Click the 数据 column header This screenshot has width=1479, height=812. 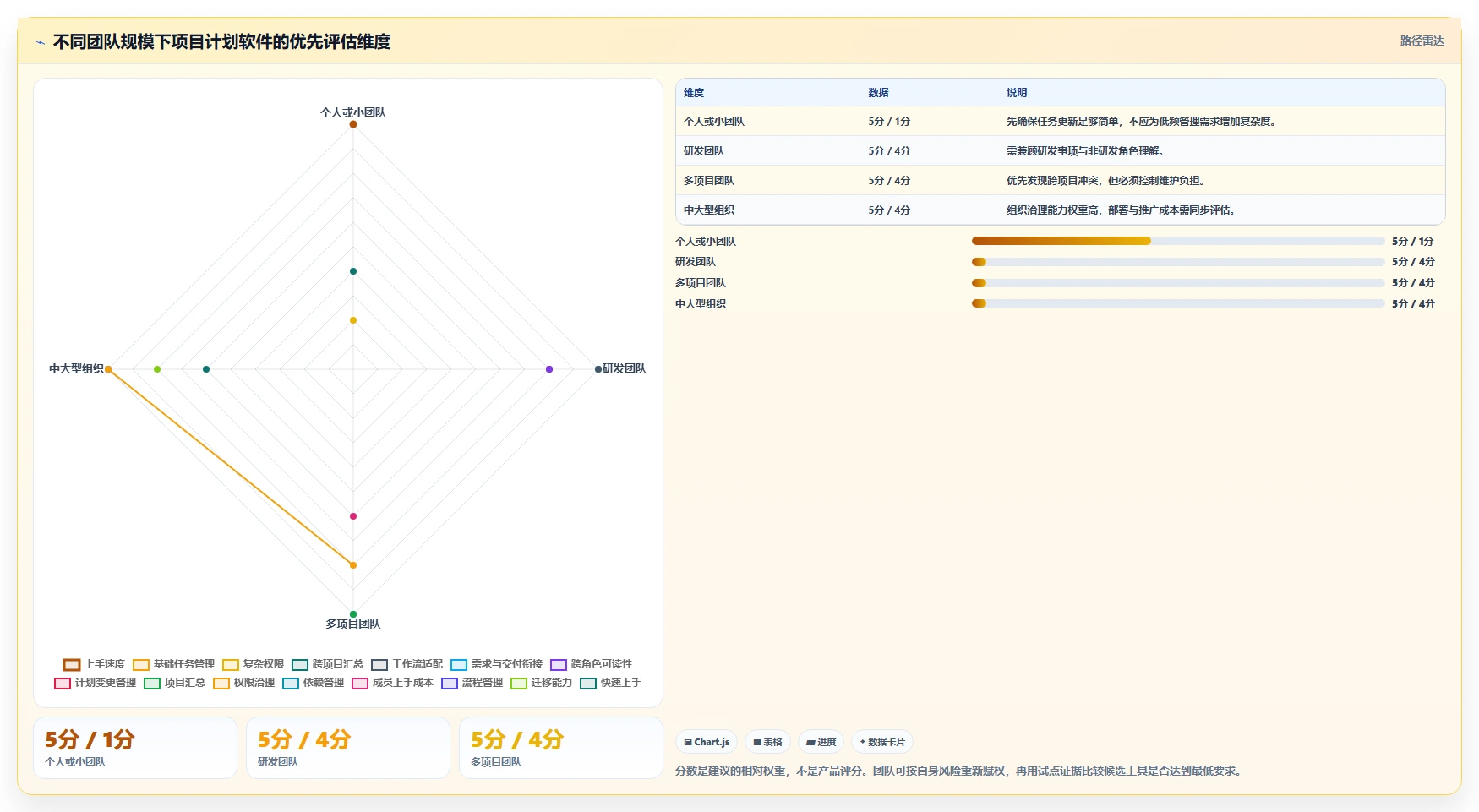(x=878, y=93)
